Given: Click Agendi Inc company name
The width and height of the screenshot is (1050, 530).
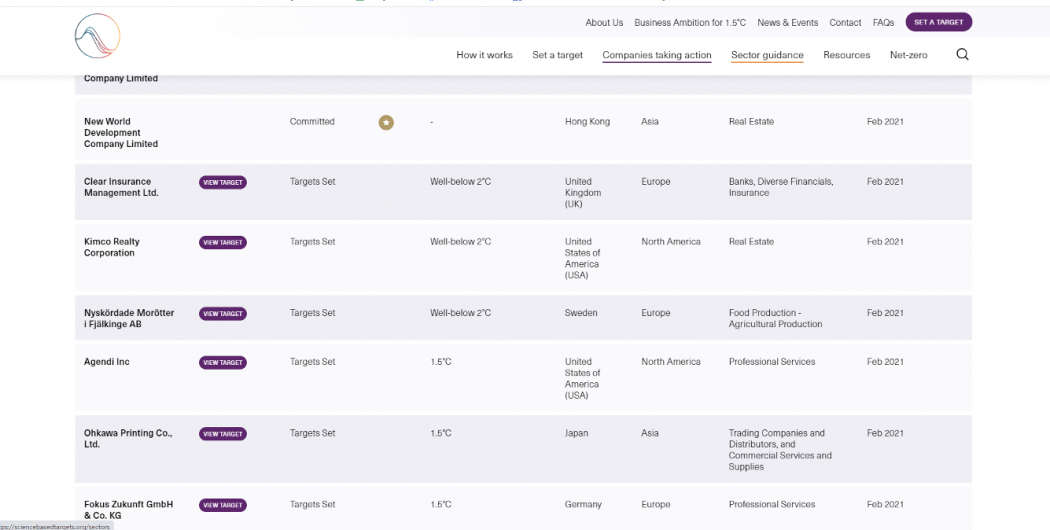Looking at the screenshot, I should coord(106,362).
